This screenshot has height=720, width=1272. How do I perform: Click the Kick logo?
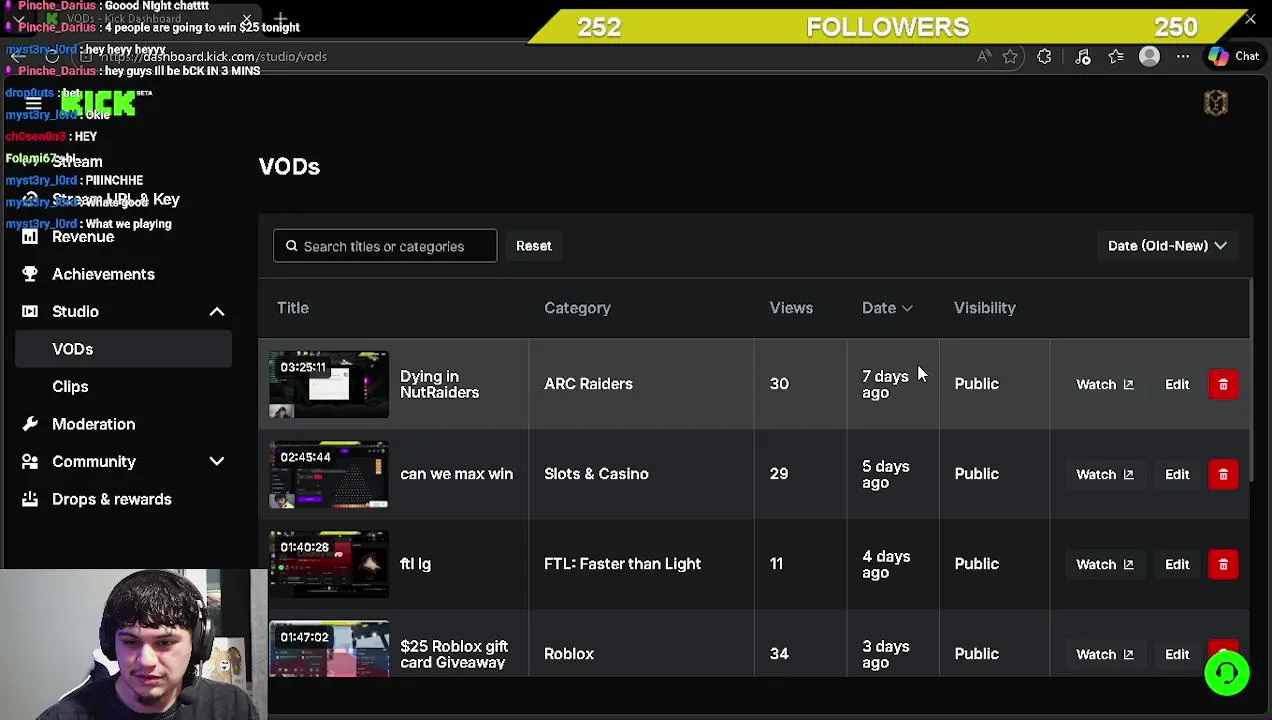click(98, 103)
